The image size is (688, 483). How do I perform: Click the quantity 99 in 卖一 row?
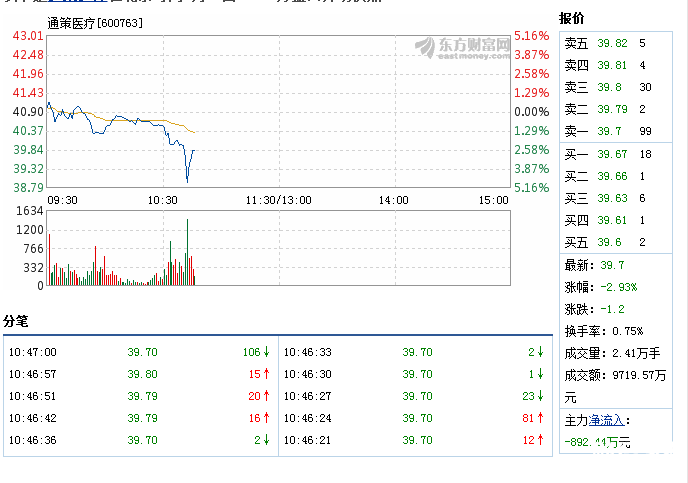point(645,131)
